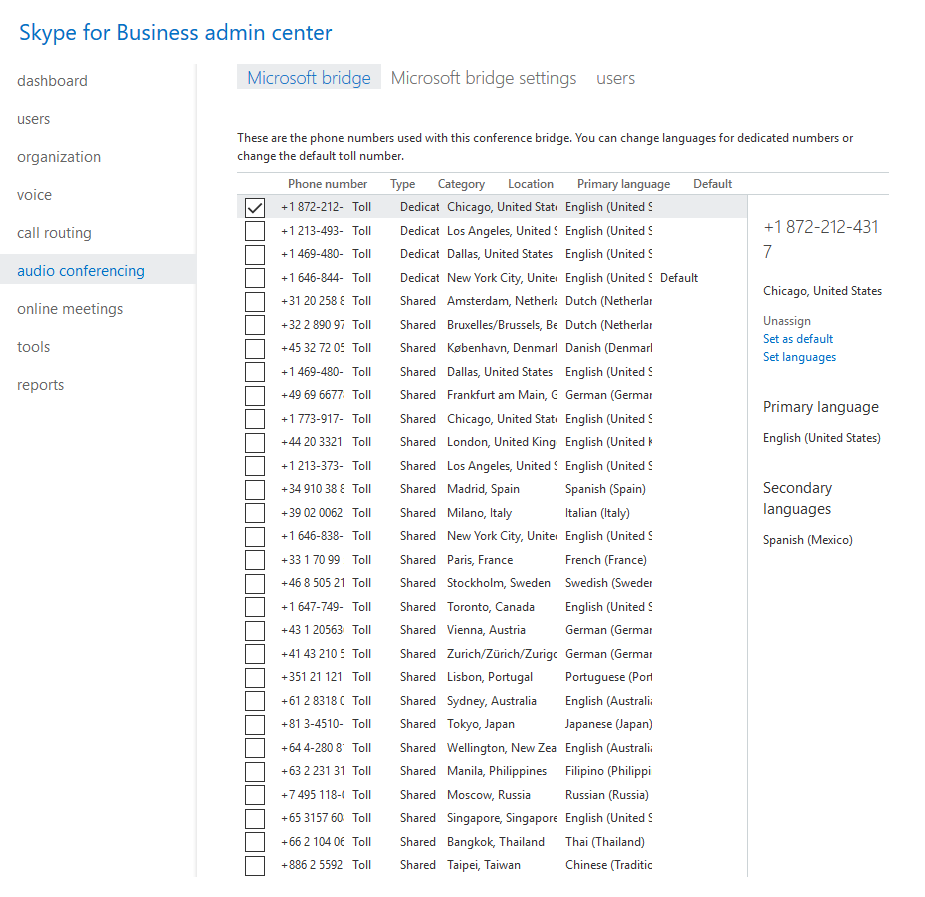The height and width of the screenshot is (897, 925).
Task: Check the shared Dallas number checkbox
Action: click(255, 372)
